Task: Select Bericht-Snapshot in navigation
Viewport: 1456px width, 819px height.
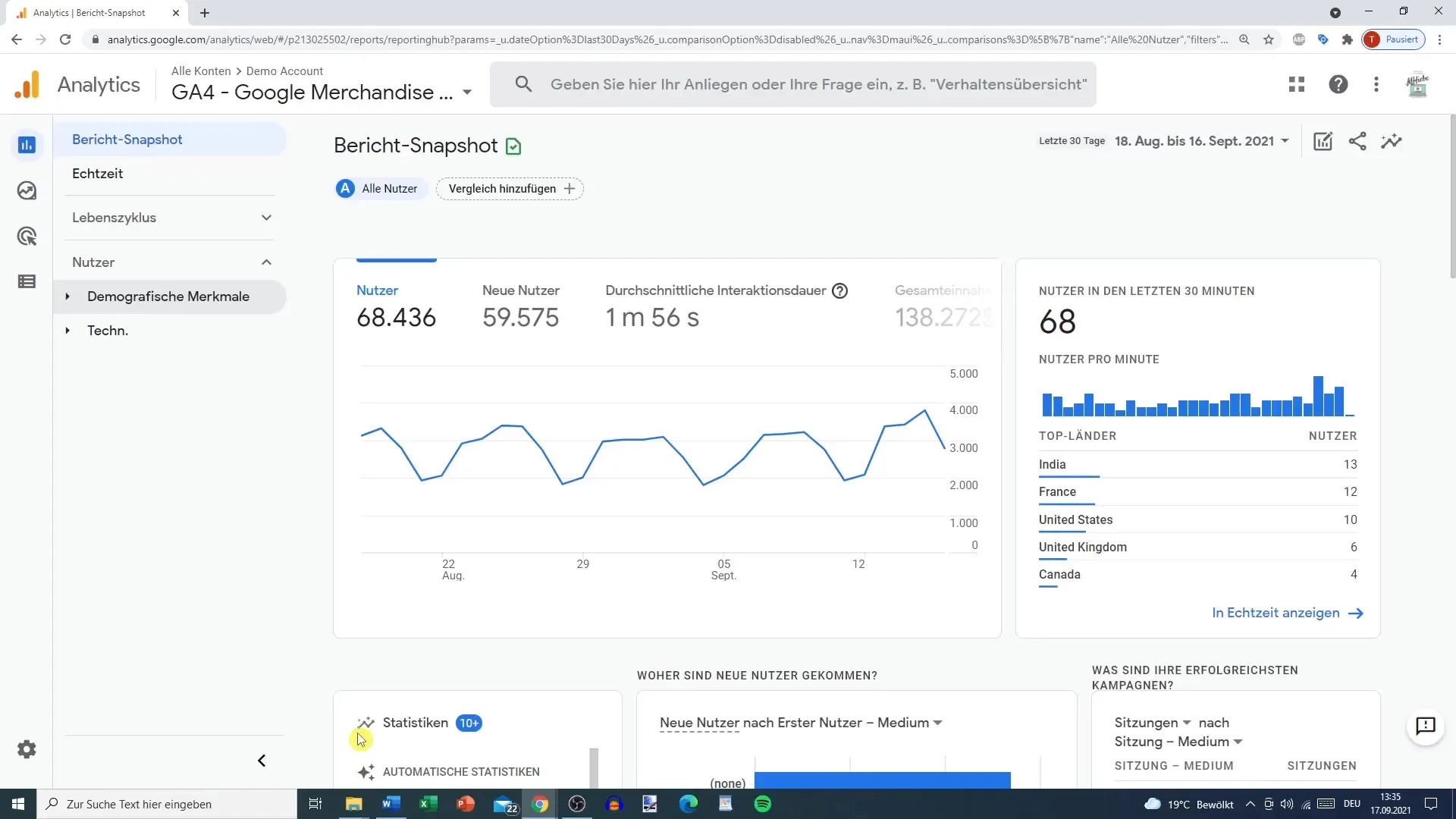Action: (x=170, y=140)
